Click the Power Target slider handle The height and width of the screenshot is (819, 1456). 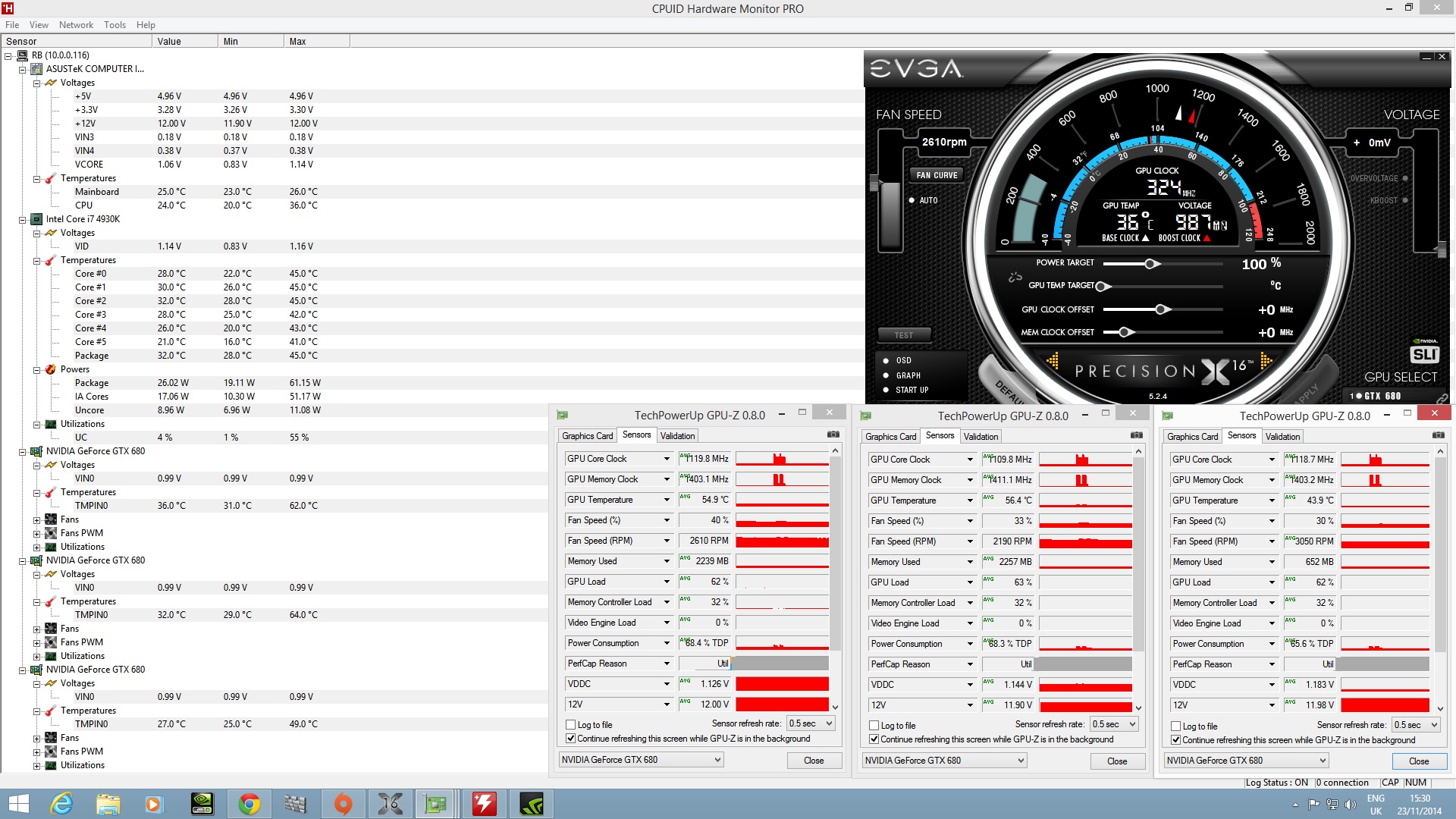click(1151, 264)
